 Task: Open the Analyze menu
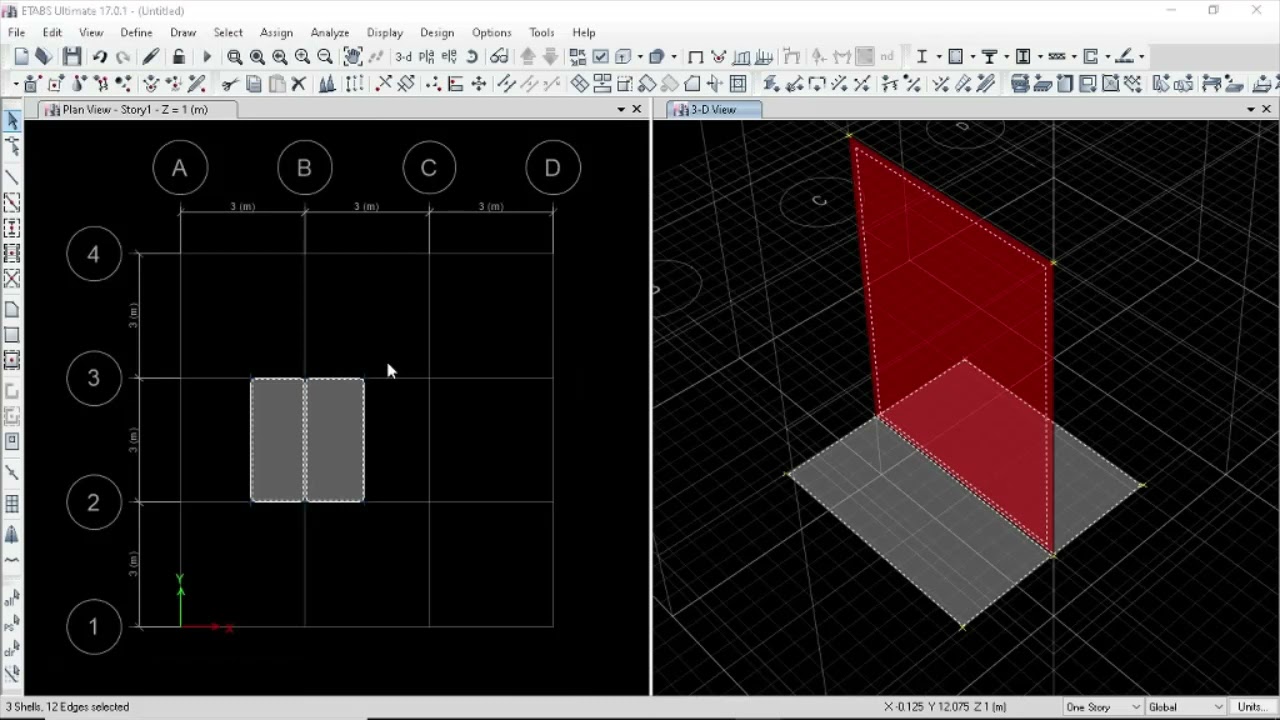coord(329,32)
